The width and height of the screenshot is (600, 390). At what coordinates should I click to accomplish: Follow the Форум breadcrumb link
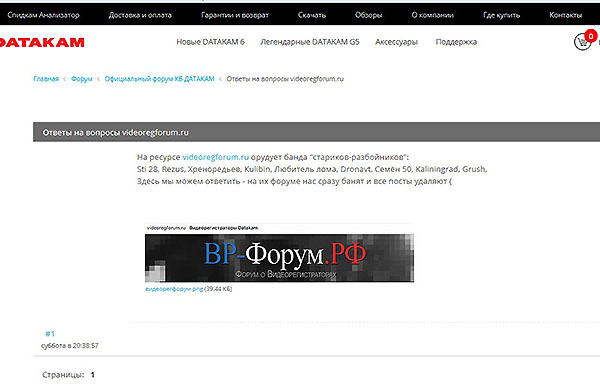coord(82,78)
